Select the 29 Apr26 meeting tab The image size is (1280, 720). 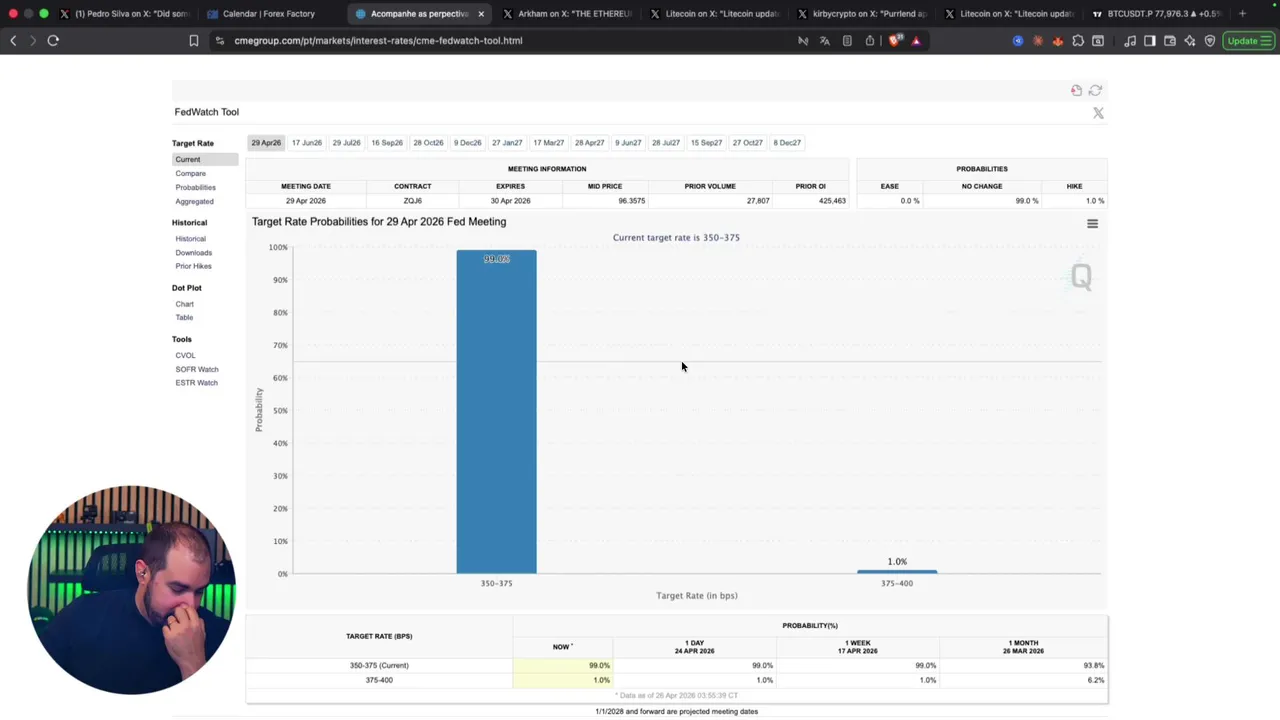click(266, 143)
